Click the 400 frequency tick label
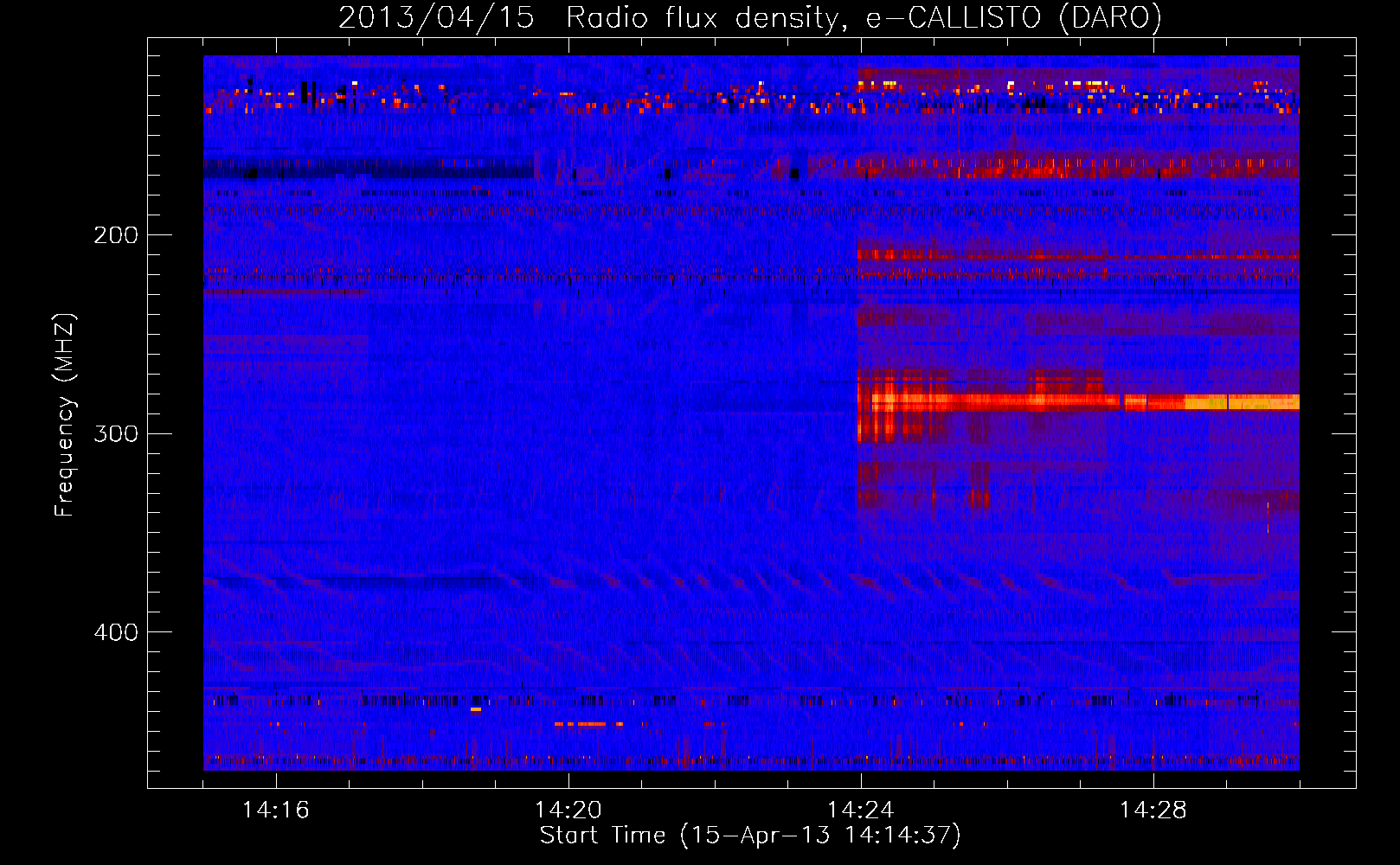 coord(116,632)
